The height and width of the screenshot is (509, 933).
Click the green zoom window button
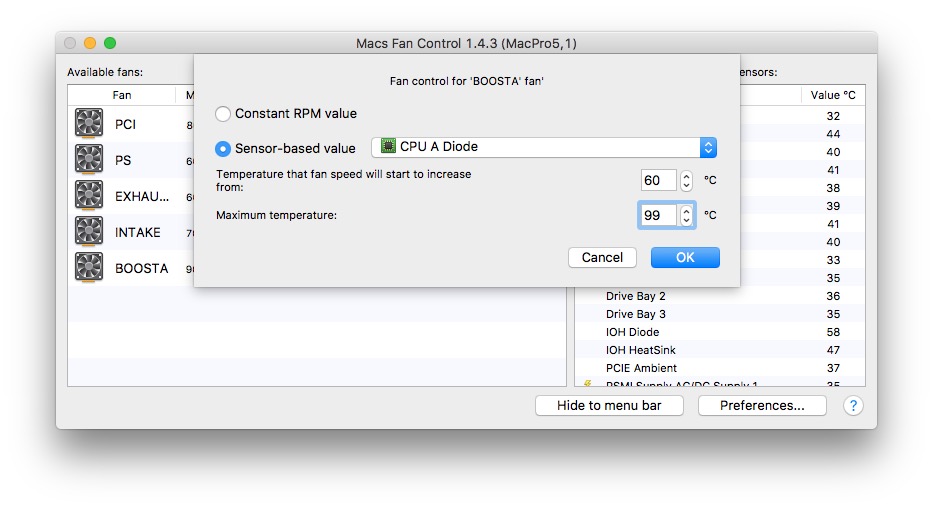coord(110,43)
